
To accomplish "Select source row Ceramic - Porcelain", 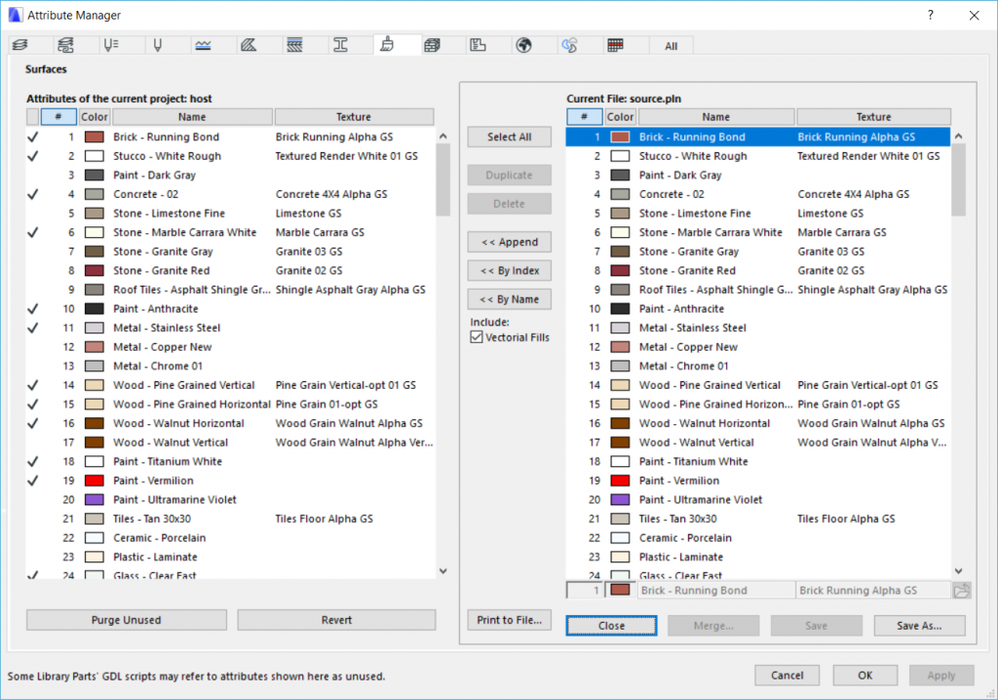I will tap(758, 538).
